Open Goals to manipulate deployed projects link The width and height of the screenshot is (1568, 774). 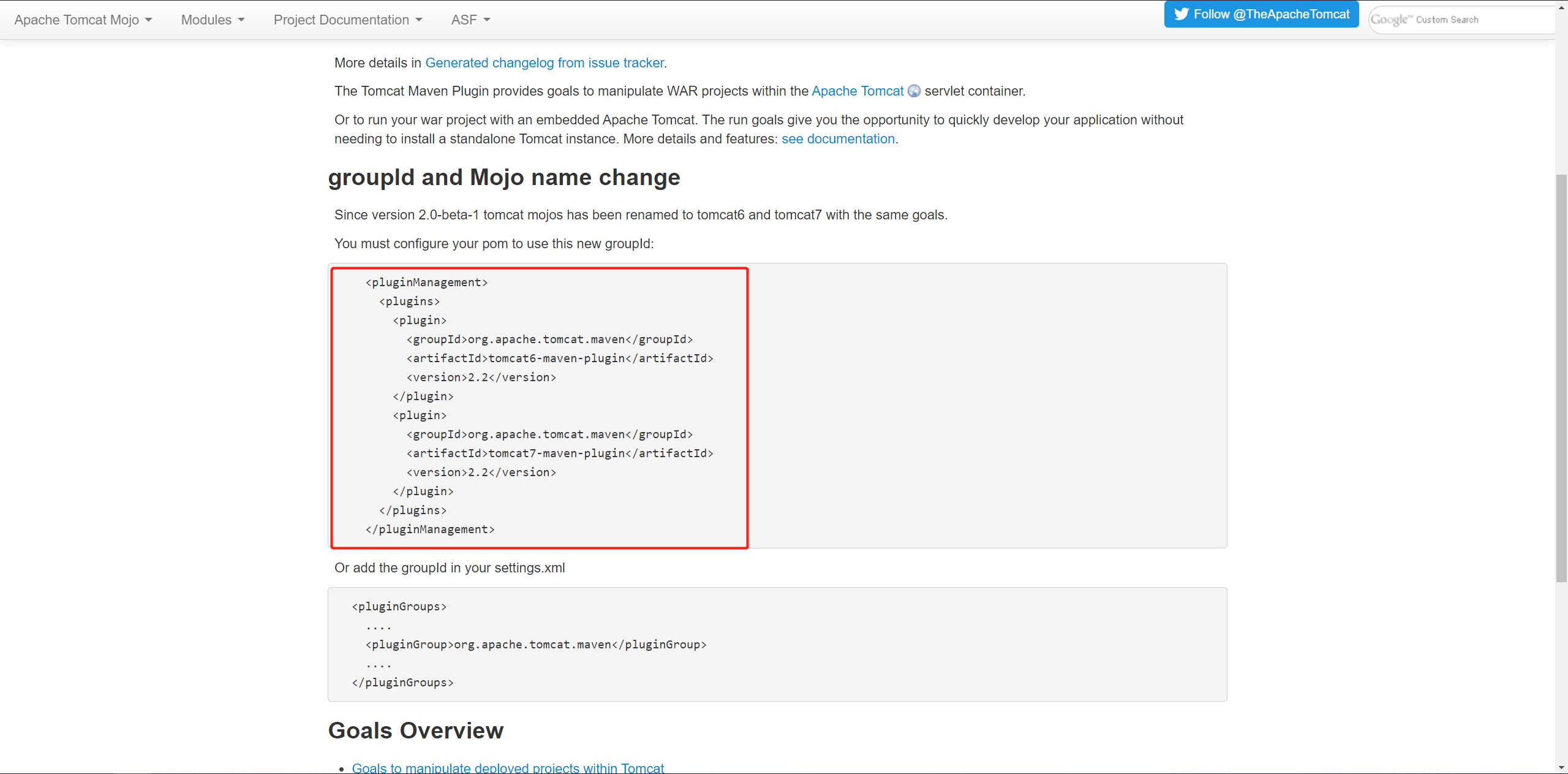pos(508,768)
